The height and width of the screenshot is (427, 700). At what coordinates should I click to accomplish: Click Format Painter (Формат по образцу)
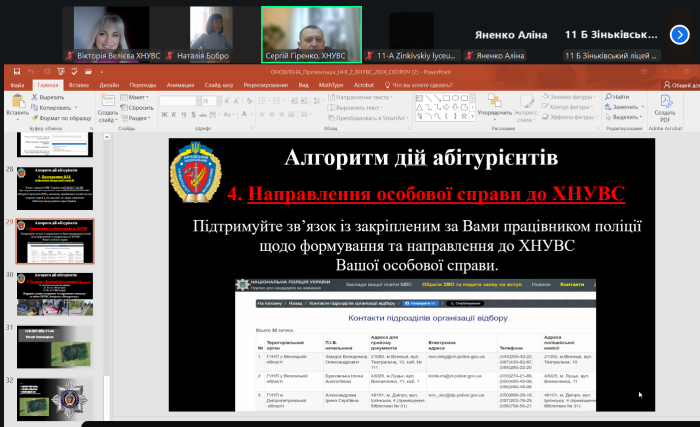(61, 118)
